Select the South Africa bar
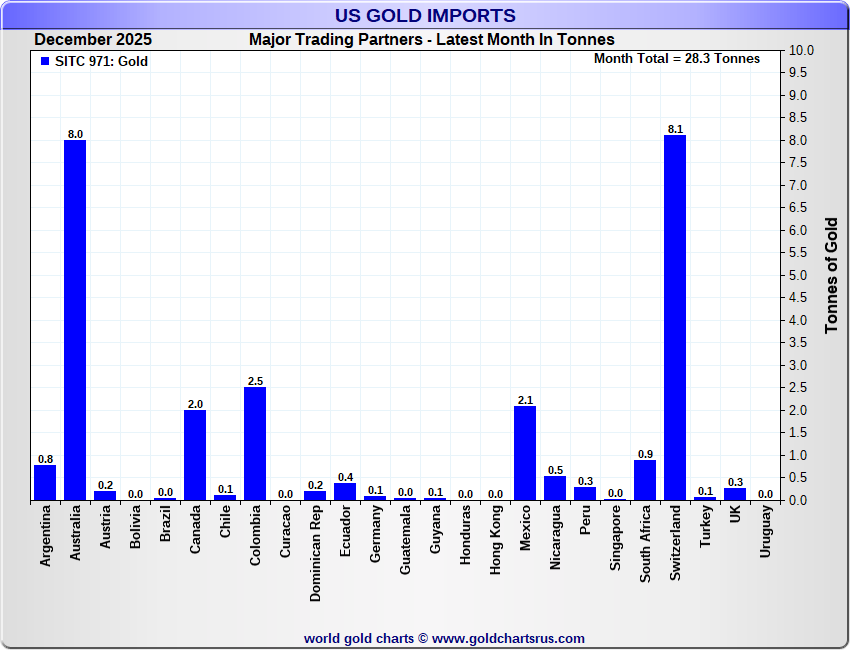This screenshot has width=850, height=650. 645,480
